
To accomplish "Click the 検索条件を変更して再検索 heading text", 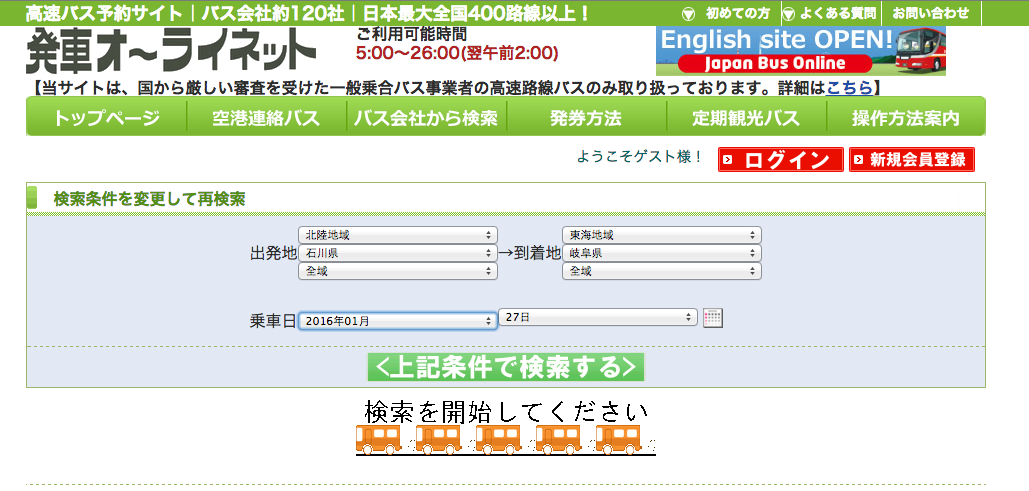I will [x=150, y=199].
